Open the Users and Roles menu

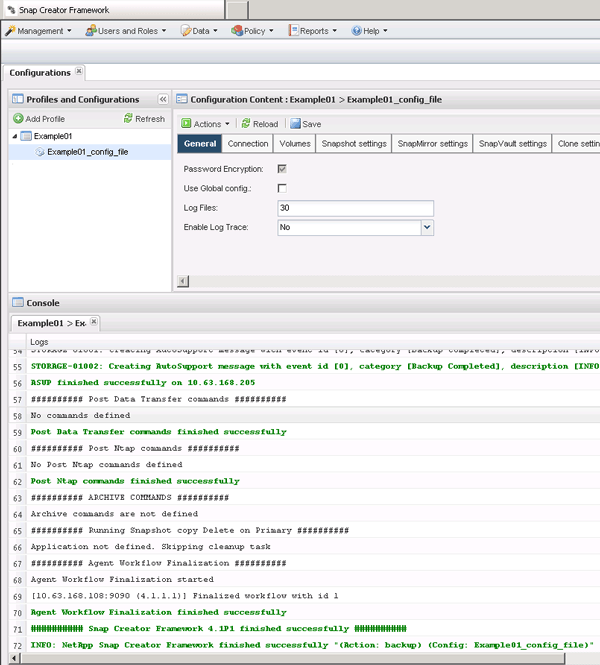[127, 31]
